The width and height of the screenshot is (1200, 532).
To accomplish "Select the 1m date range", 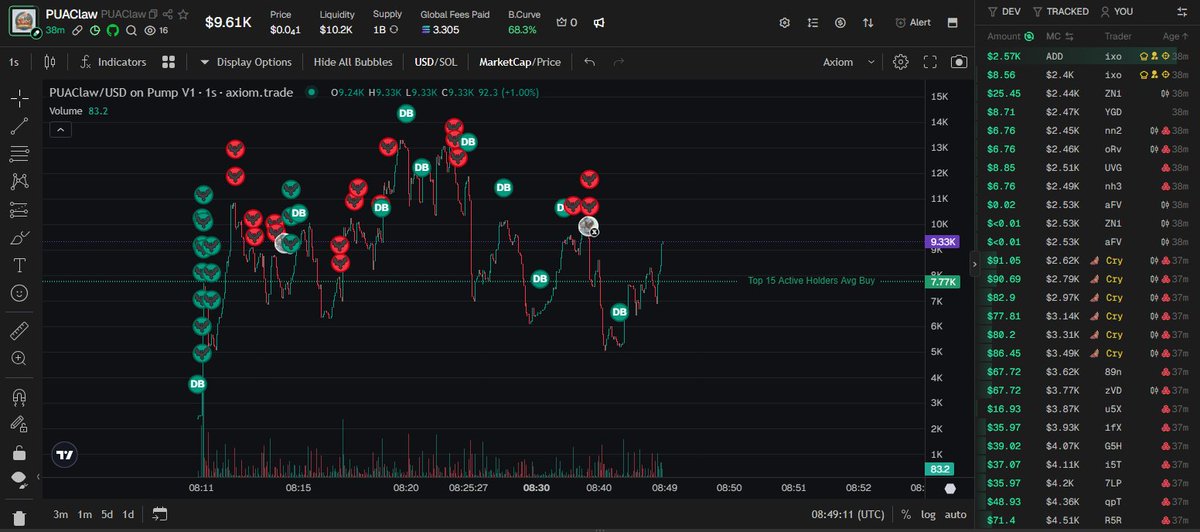I will click(x=85, y=514).
